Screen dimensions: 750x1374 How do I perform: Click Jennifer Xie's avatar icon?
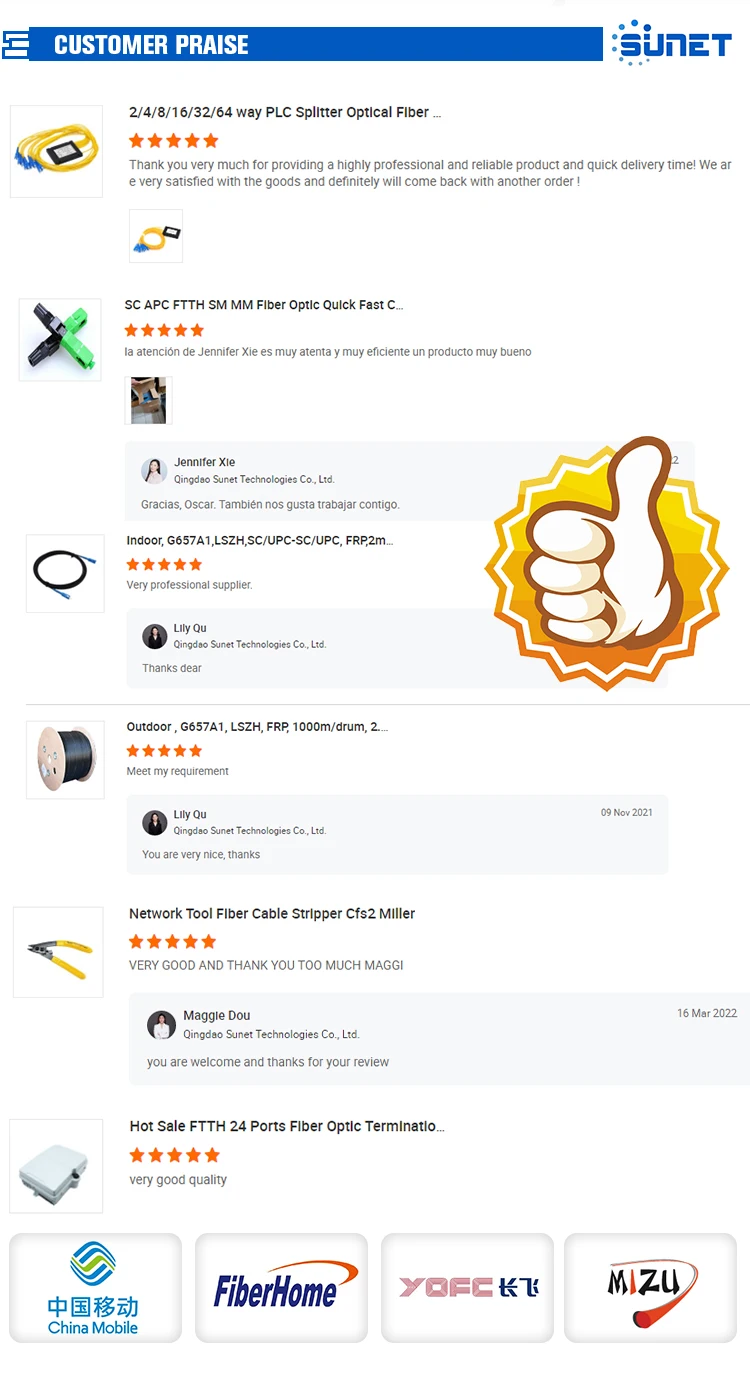154,471
